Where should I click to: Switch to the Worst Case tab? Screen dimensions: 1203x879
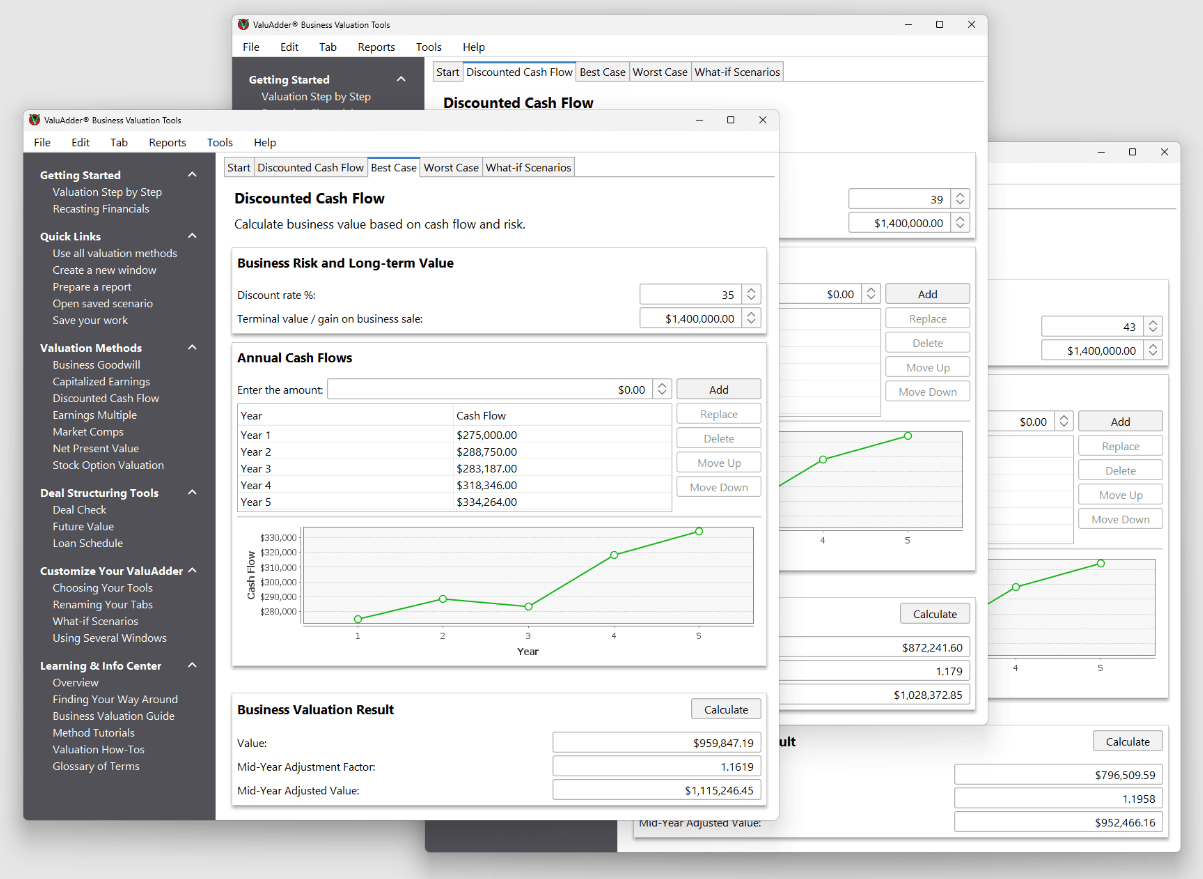[x=451, y=168]
